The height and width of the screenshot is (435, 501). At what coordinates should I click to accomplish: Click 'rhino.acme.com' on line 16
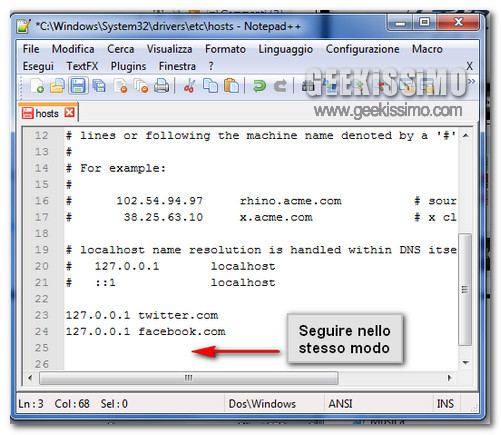point(291,201)
